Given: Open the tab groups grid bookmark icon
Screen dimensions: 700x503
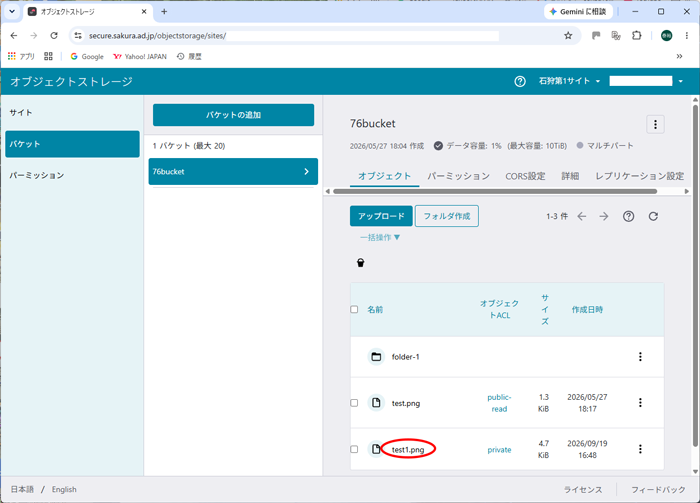Looking at the screenshot, I should pos(48,56).
